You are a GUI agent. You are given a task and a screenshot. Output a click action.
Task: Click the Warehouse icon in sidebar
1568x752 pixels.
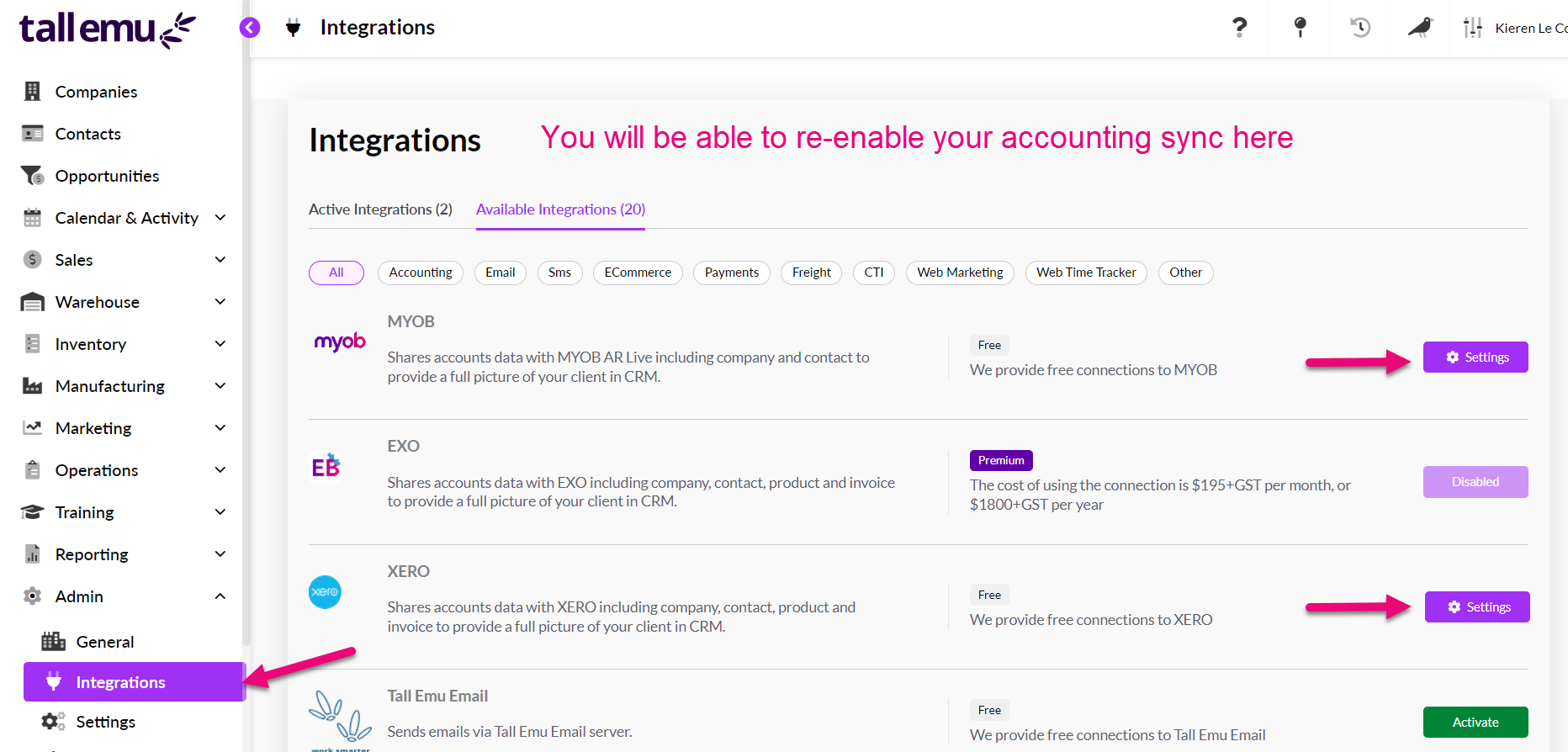[33, 301]
